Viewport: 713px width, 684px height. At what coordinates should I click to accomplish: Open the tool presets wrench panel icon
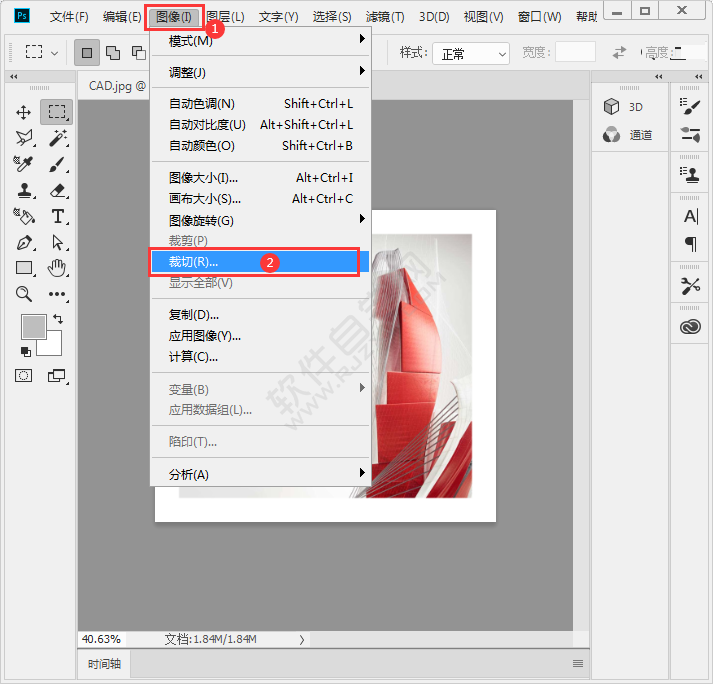pos(690,286)
